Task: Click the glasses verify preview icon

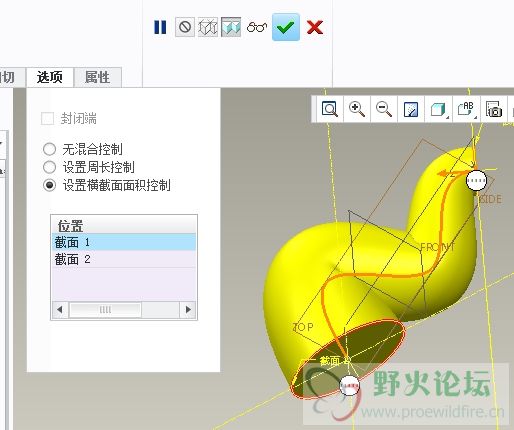Action: click(x=257, y=27)
